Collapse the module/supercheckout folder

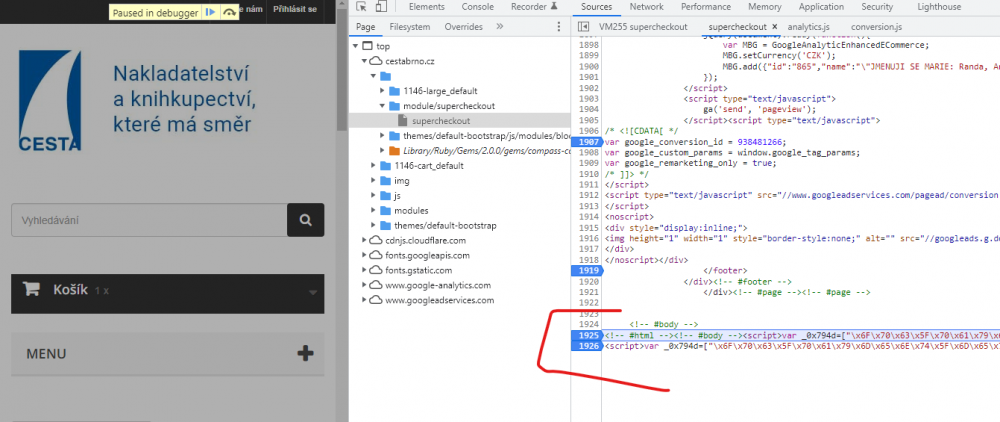coord(382,105)
